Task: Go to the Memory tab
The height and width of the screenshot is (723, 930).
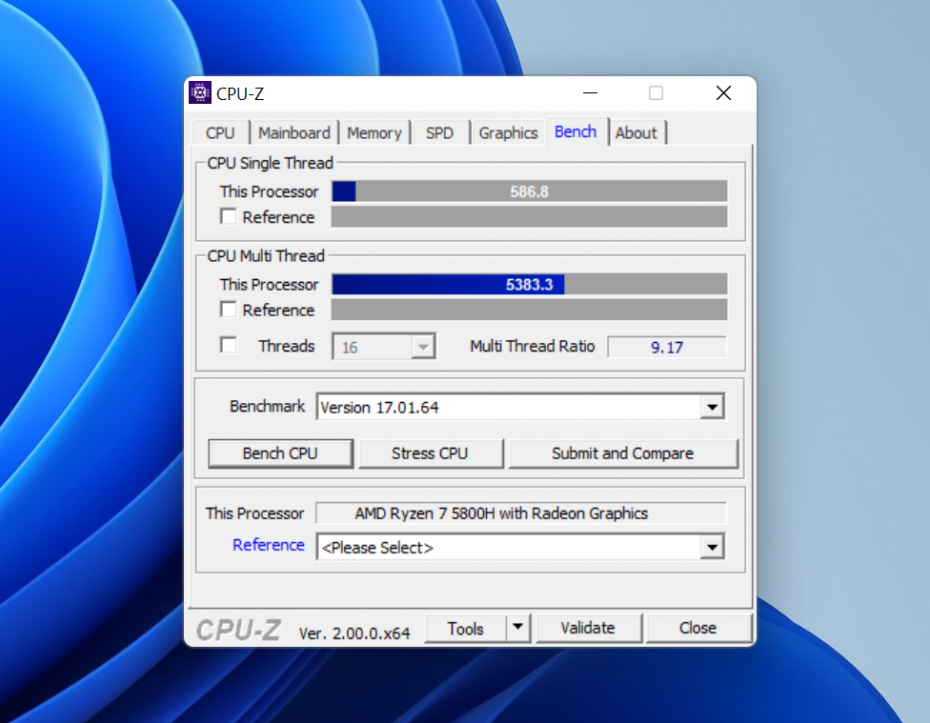Action: [374, 133]
